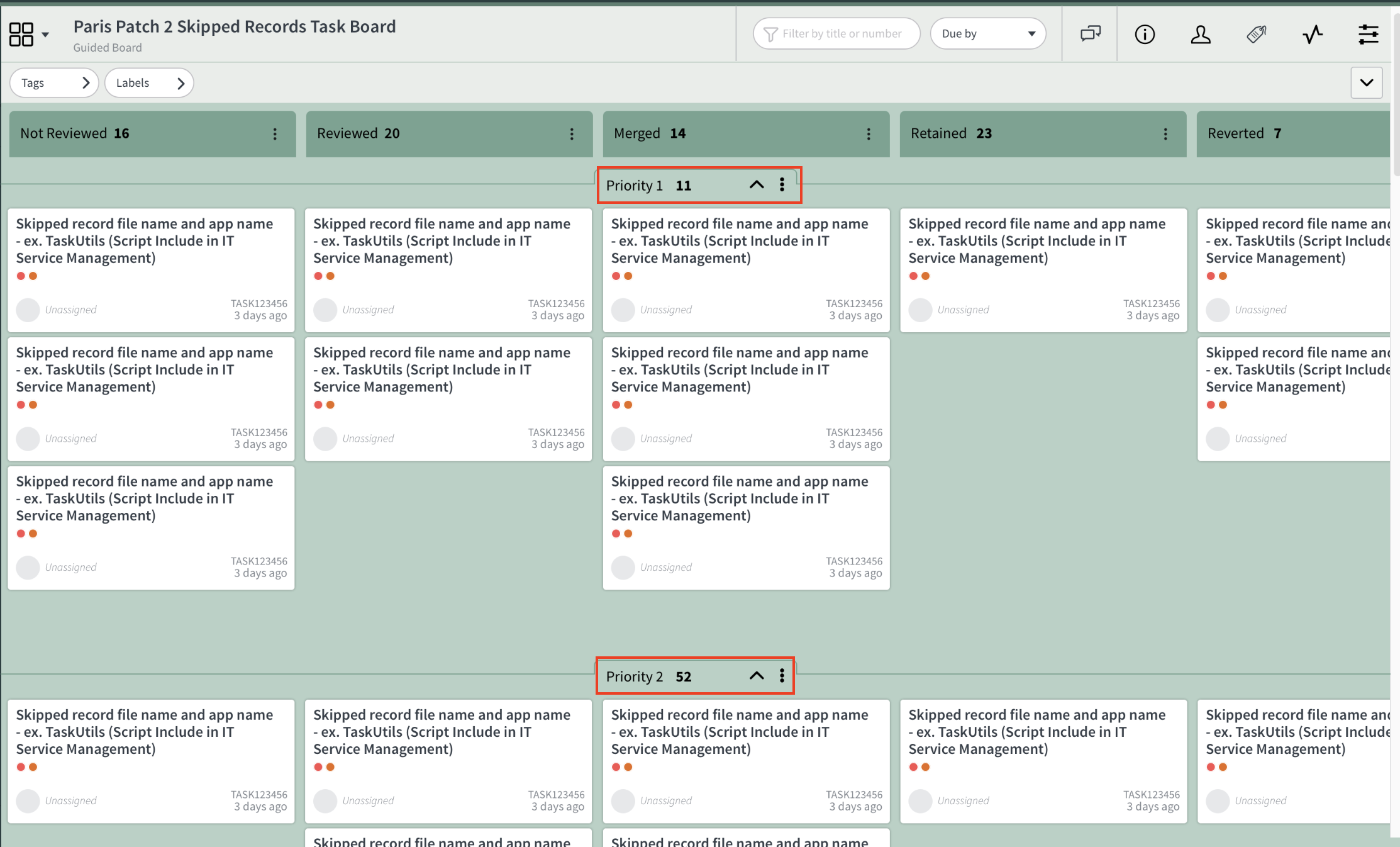Open Priority 2 swimlane options menu
The height and width of the screenshot is (847, 1400).
tap(782, 675)
